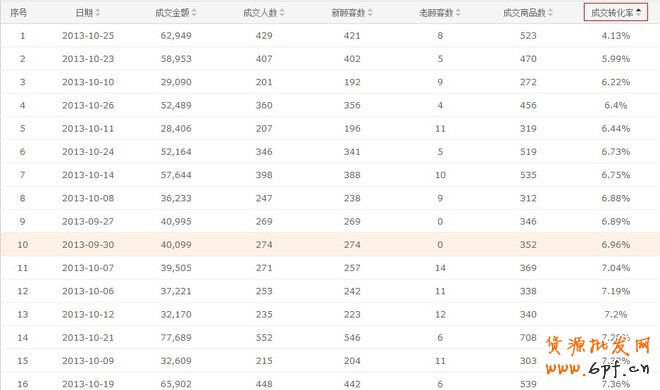660x390 pixels.
Task: Click the 62,949 amount cell
Action: point(176,36)
